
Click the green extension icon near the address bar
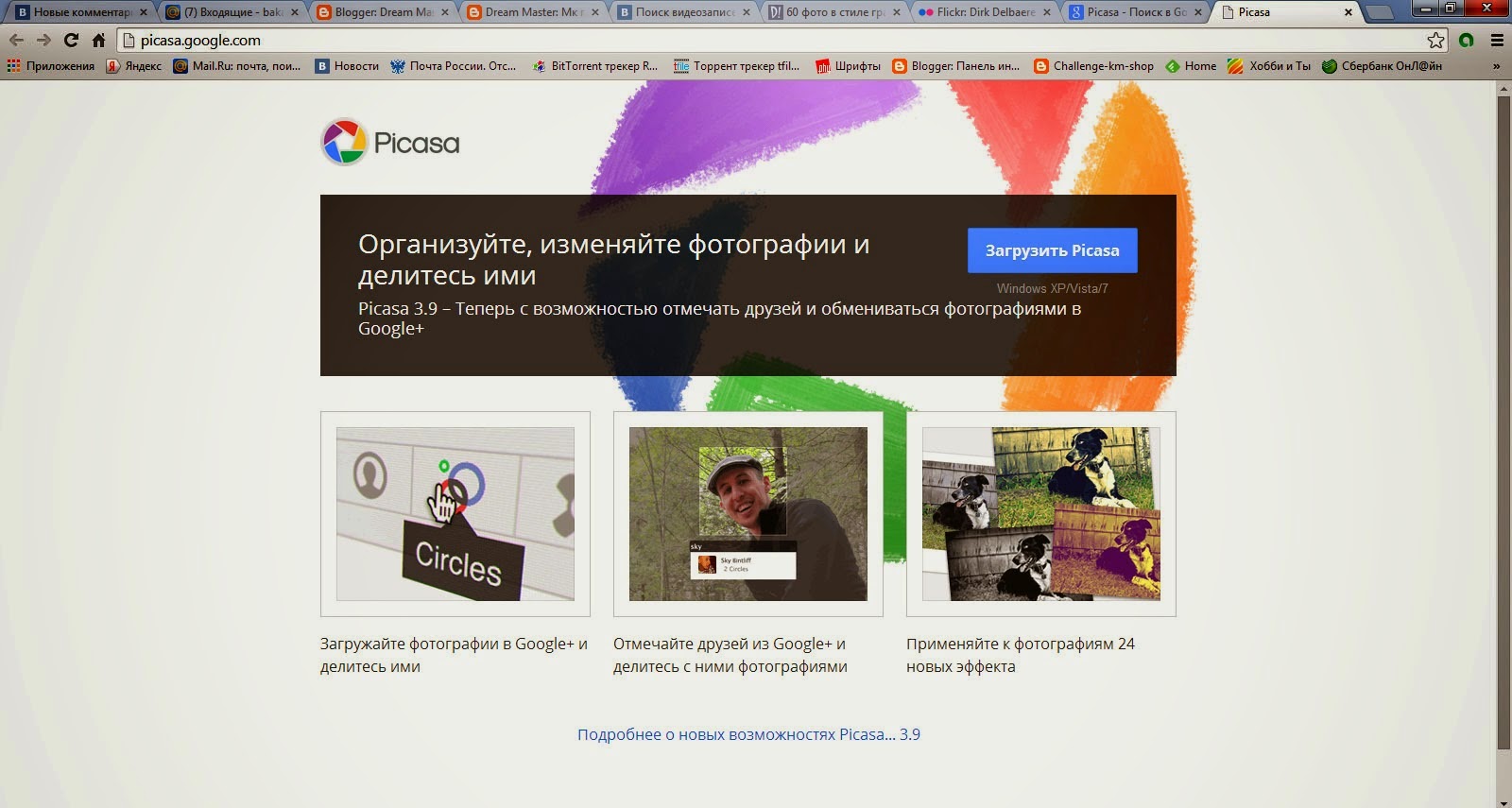(1467, 40)
